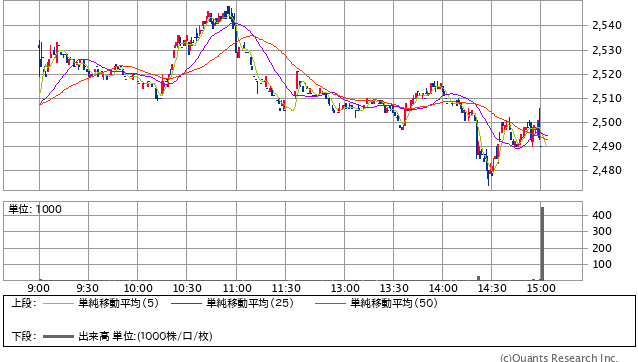Click the tall volume bar at 15:00
The height and width of the screenshot is (362, 638).
point(542,244)
